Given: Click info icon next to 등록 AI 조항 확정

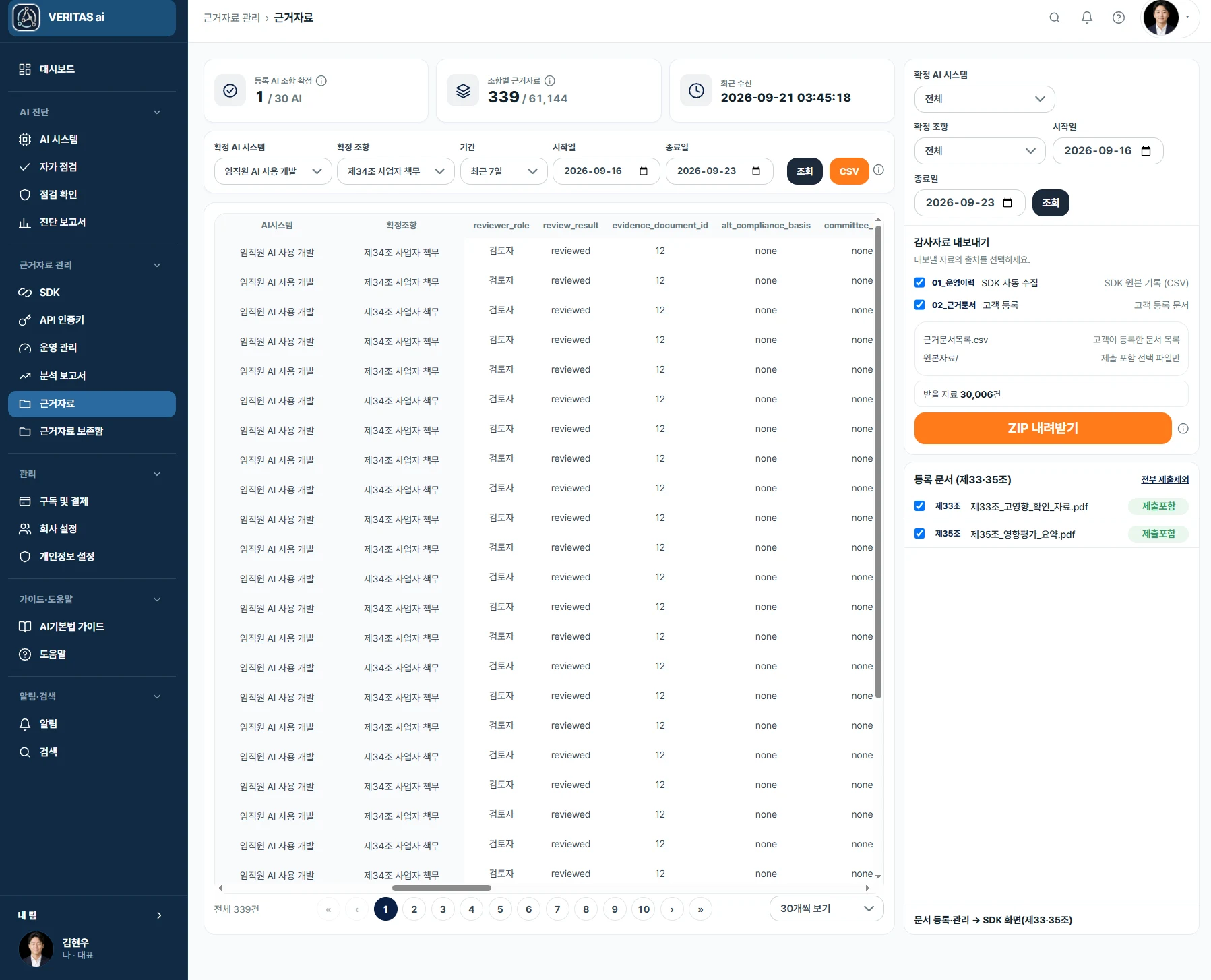Looking at the screenshot, I should pos(321,81).
